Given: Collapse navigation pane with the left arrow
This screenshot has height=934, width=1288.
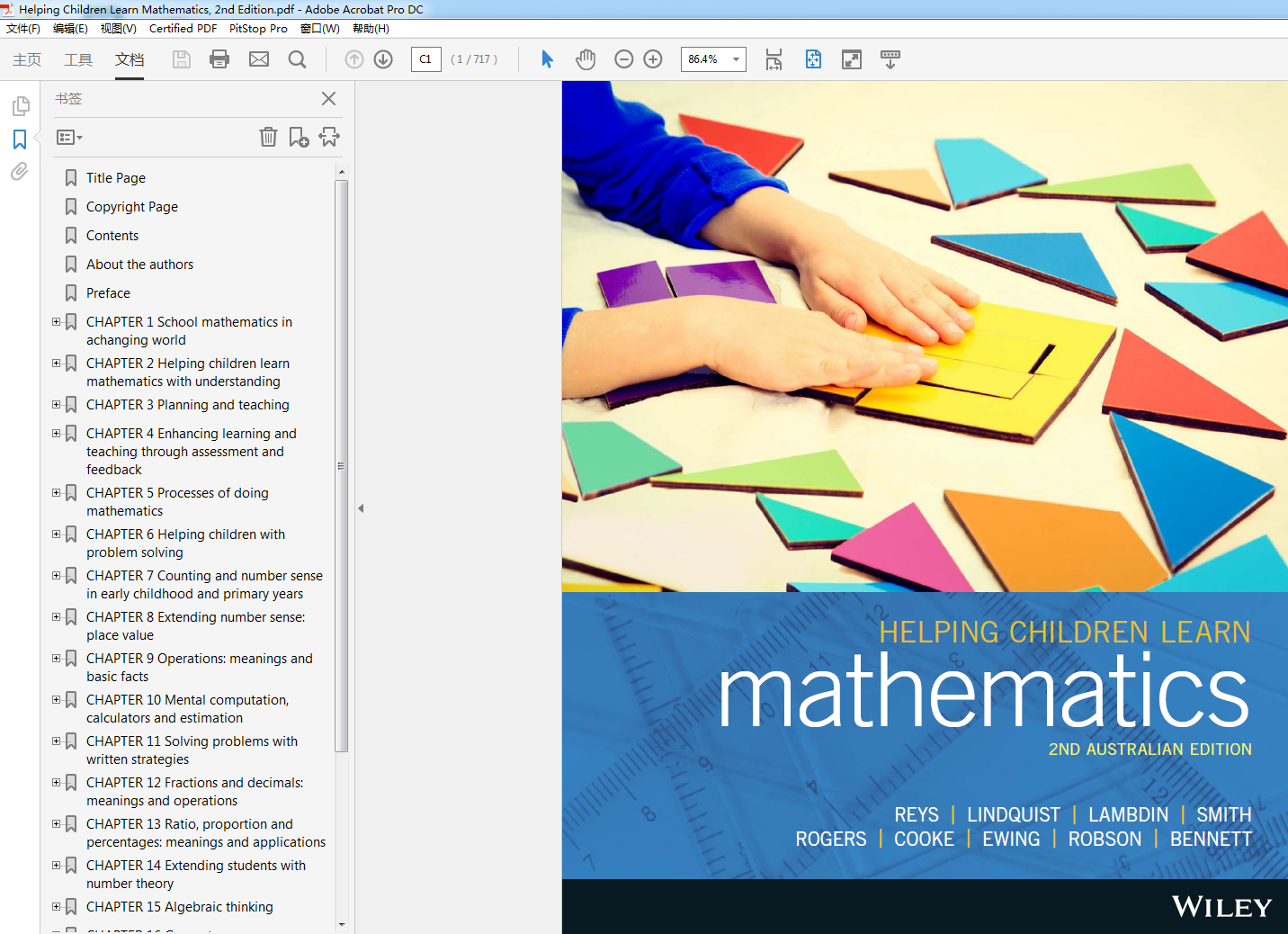Looking at the screenshot, I should [361, 508].
